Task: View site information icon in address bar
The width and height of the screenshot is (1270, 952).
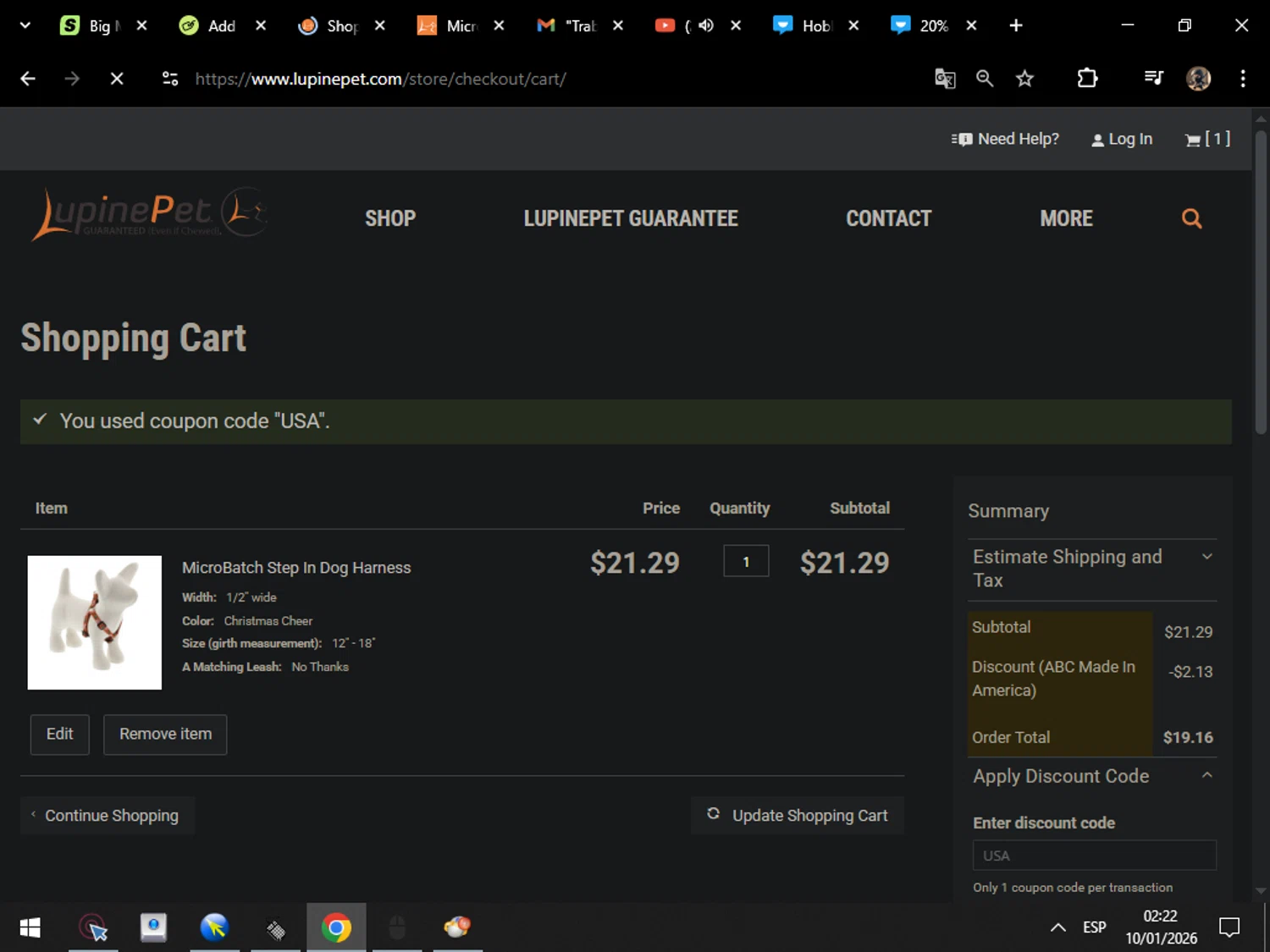Action: click(x=170, y=79)
